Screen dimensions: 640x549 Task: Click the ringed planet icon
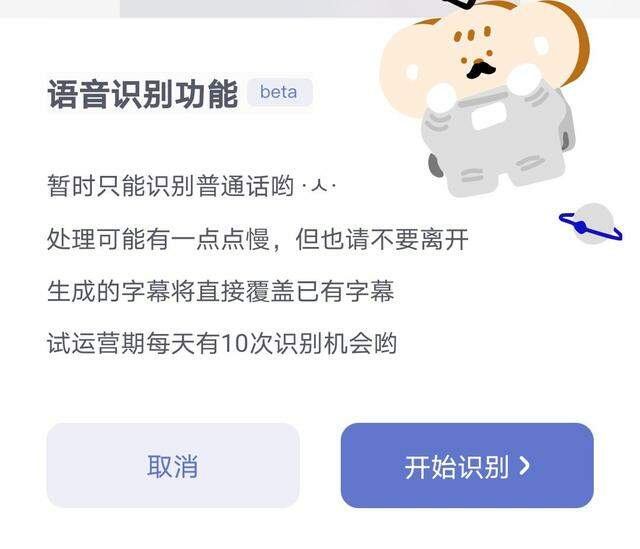[591, 224]
